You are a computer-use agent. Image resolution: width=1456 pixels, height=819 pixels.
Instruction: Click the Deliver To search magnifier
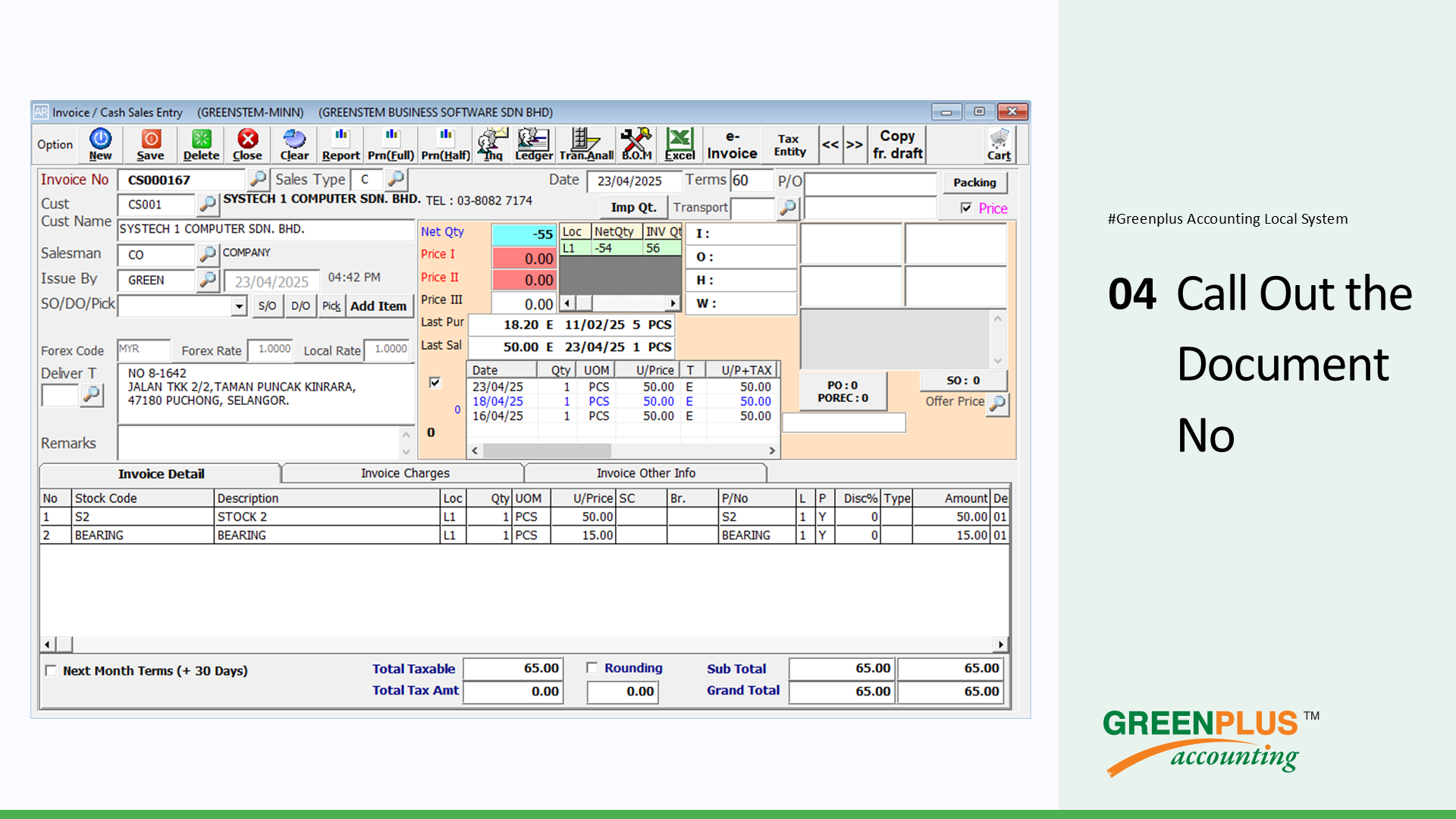point(92,394)
